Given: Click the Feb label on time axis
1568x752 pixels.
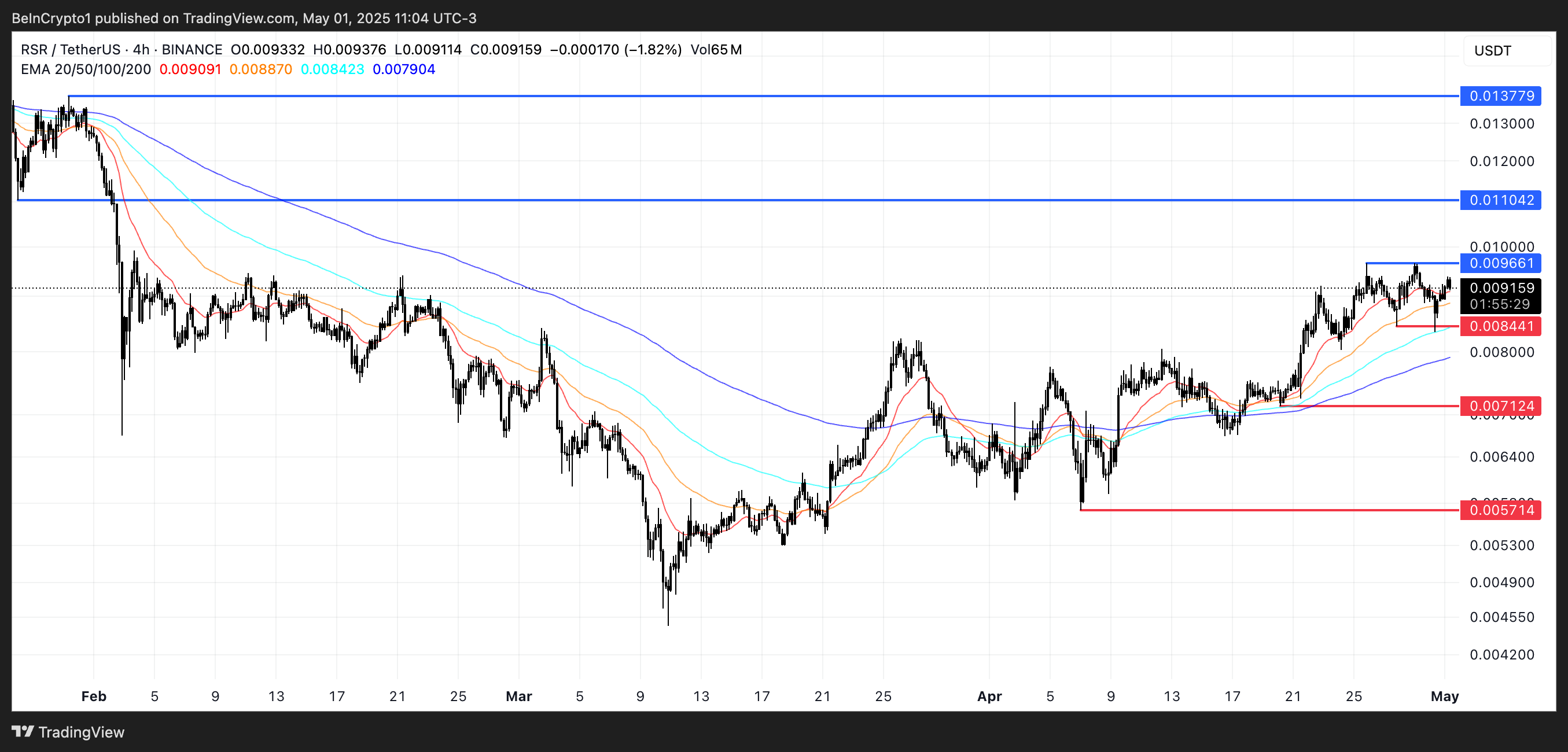Looking at the screenshot, I should (94, 696).
